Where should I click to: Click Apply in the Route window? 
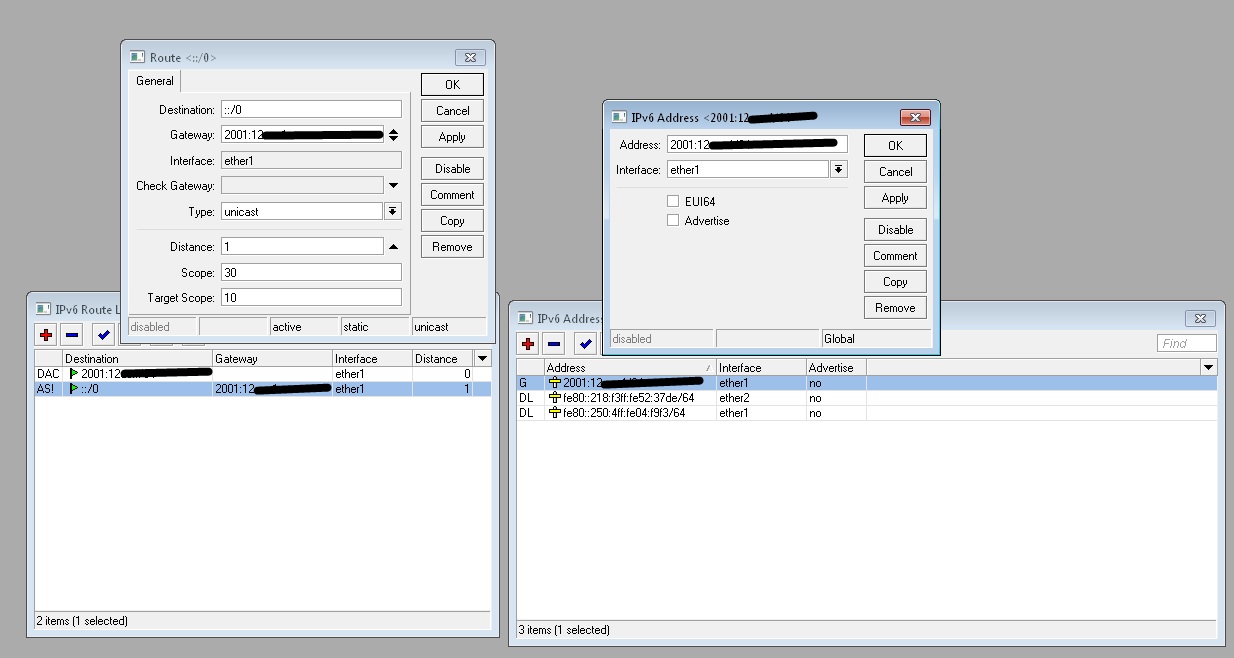click(x=453, y=137)
